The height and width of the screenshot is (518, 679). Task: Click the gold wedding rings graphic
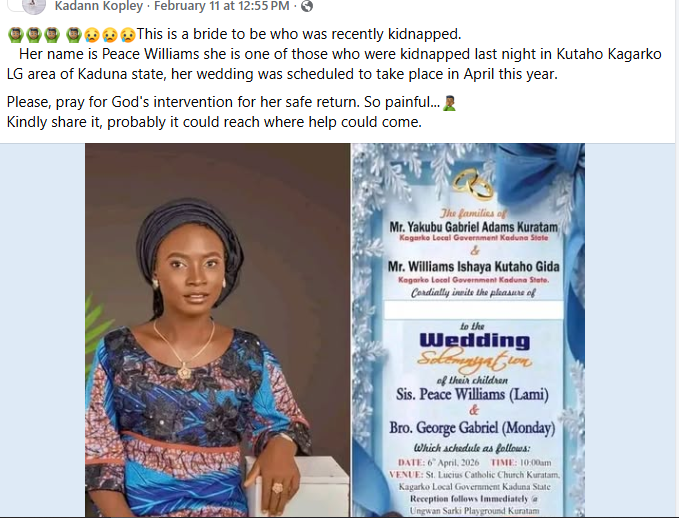[473, 184]
